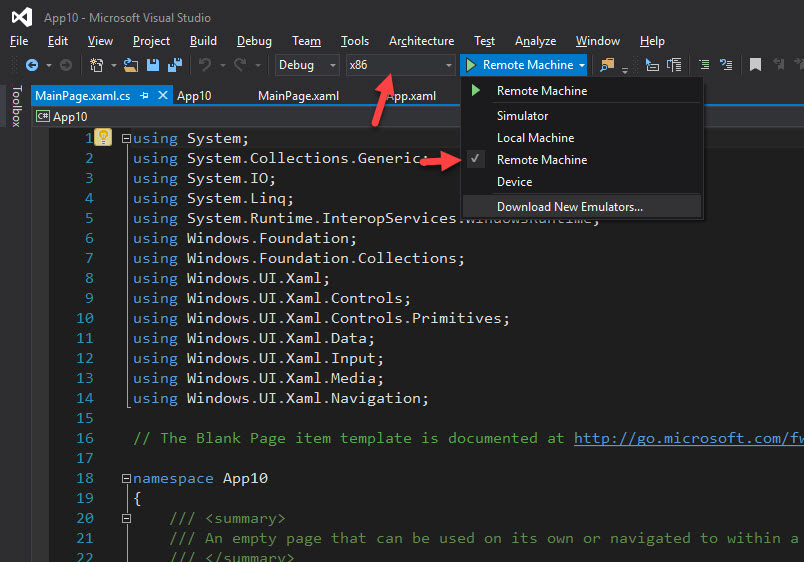Click the Find in Files icon
Image resolution: width=804 pixels, height=562 pixels.
click(x=607, y=65)
